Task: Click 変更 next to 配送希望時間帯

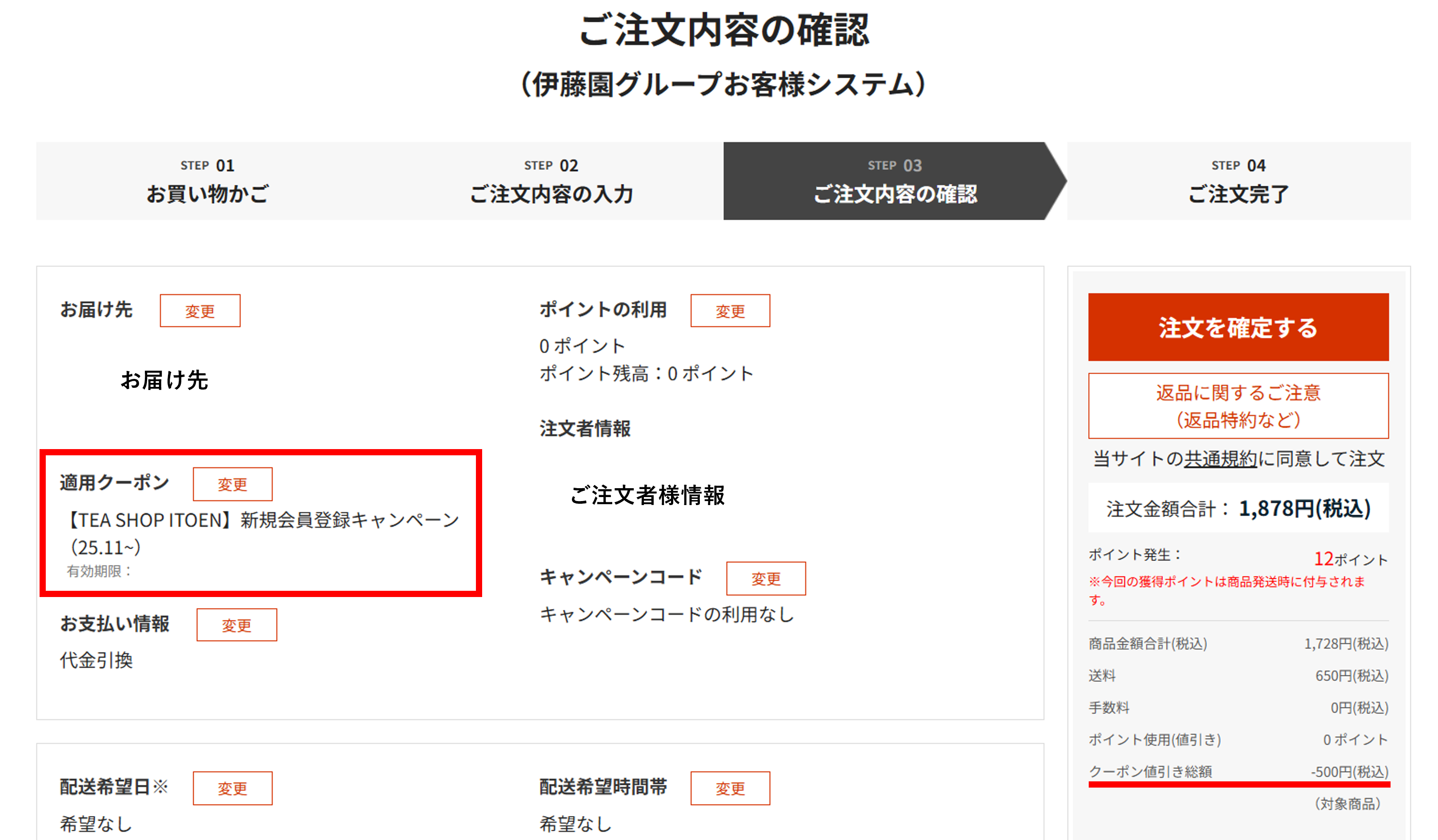Action: click(x=729, y=788)
